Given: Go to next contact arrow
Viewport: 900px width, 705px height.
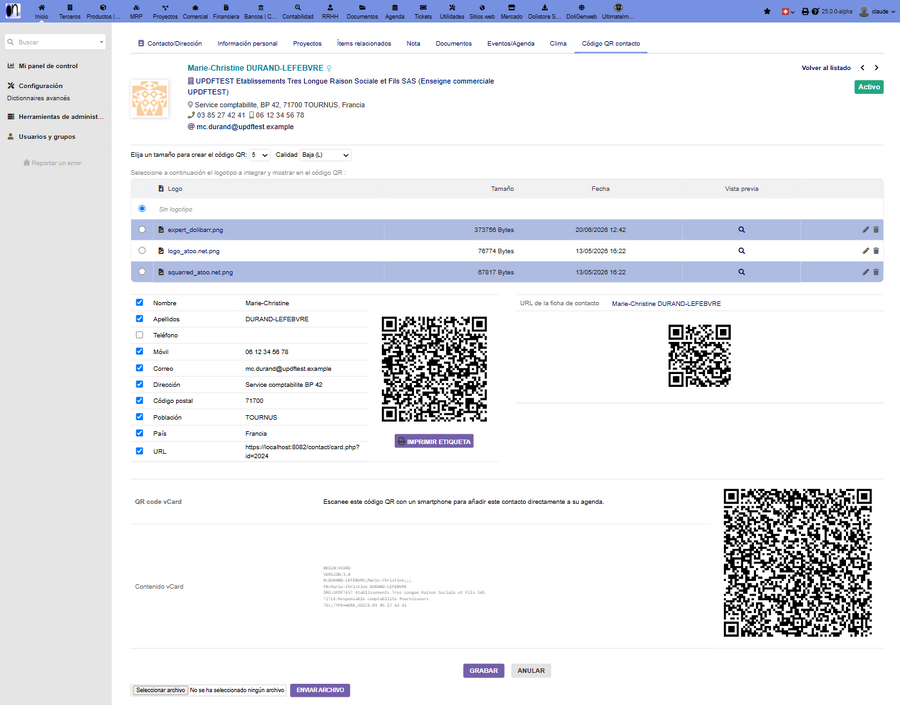Looking at the screenshot, I should pyautogui.click(x=876, y=68).
